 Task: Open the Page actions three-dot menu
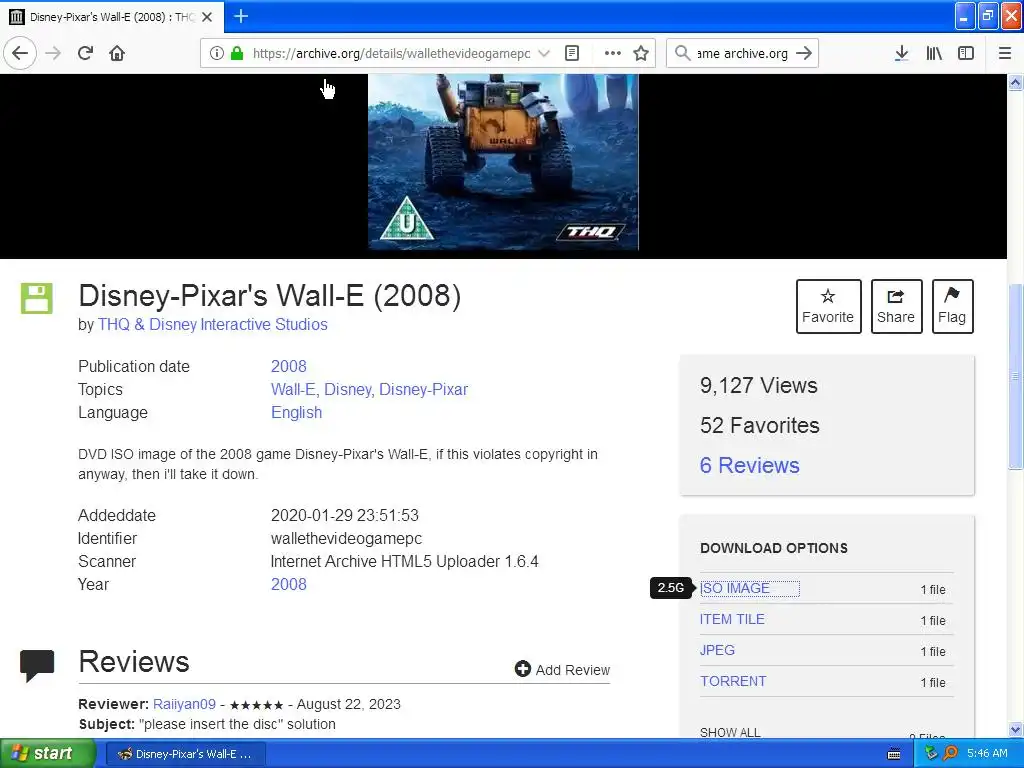613,53
